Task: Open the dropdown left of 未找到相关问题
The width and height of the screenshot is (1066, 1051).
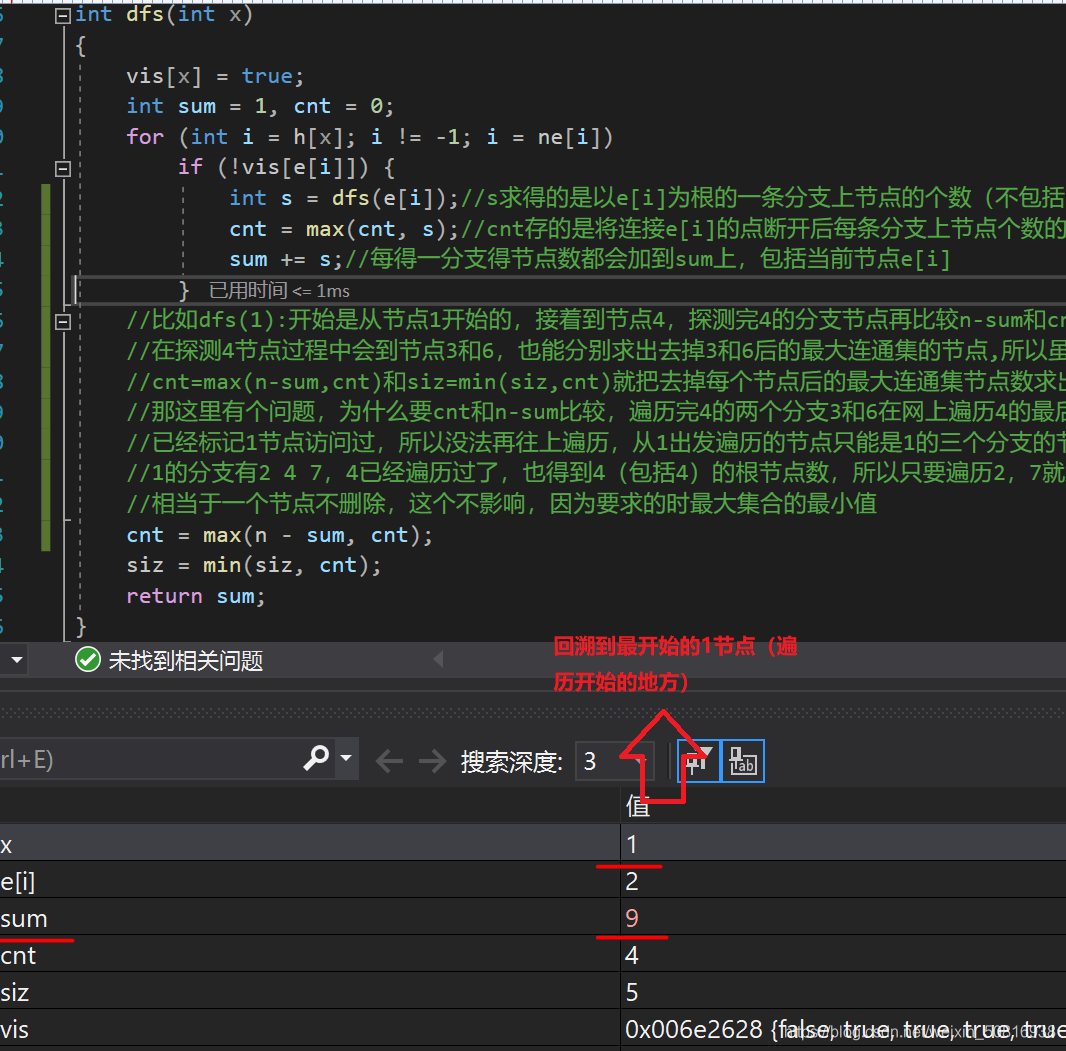Action: 16,659
